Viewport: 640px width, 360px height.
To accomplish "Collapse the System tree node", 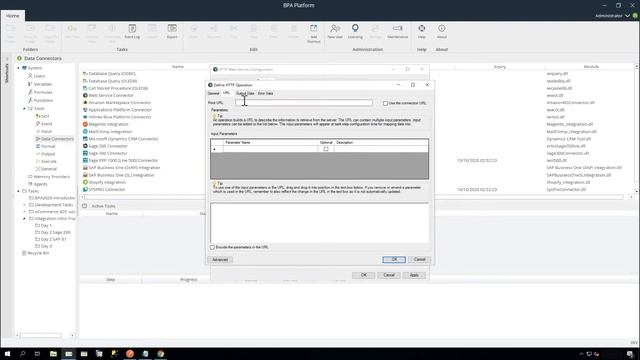I will [18, 68].
